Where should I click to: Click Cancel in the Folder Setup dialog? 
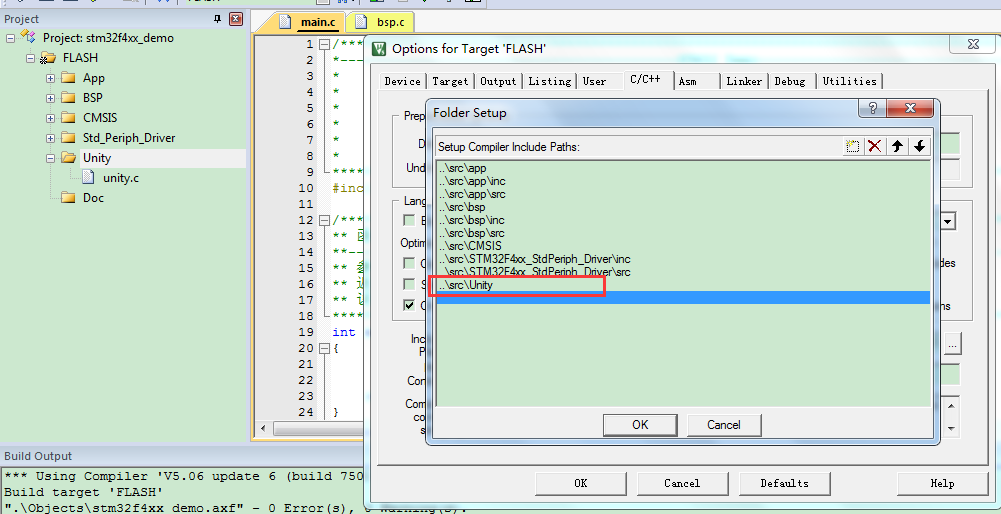pos(723,425)
